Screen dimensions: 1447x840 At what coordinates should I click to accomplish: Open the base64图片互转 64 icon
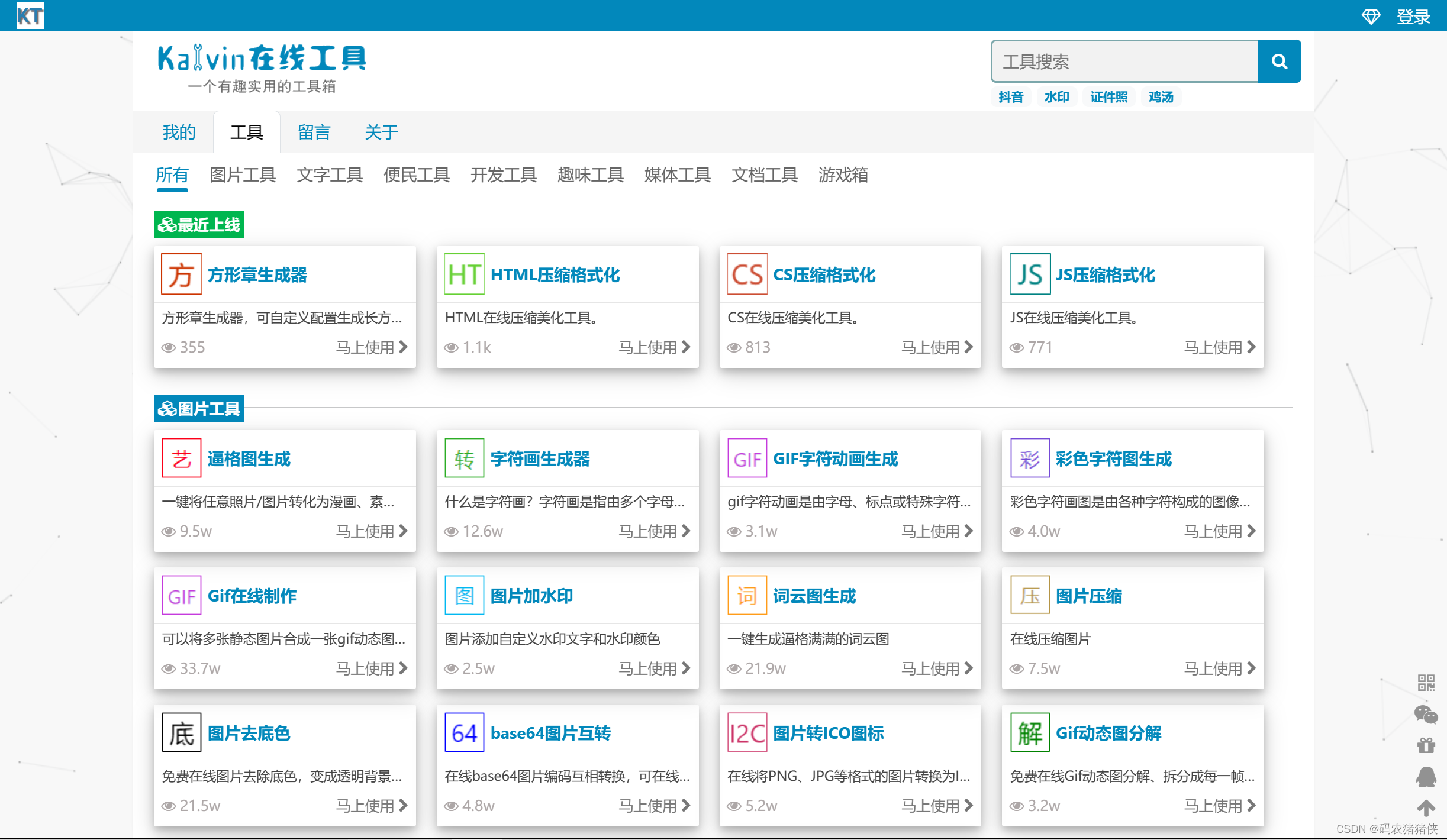pyautogui.click(x=464, y=733)
